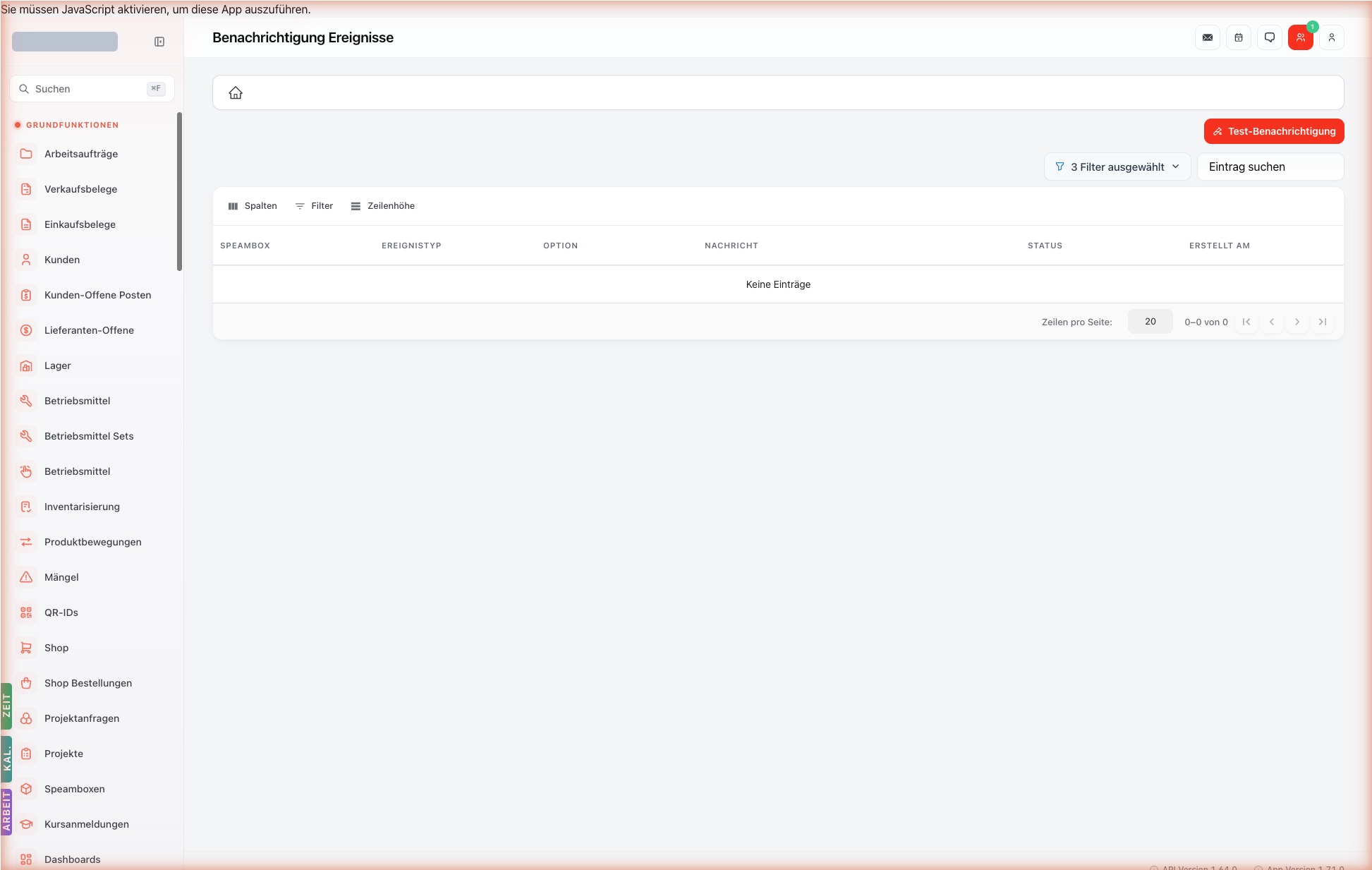Screen dimensions: 1372x870
Task: Click the sidebar scrollbar thumb
Action: (179, 191)
